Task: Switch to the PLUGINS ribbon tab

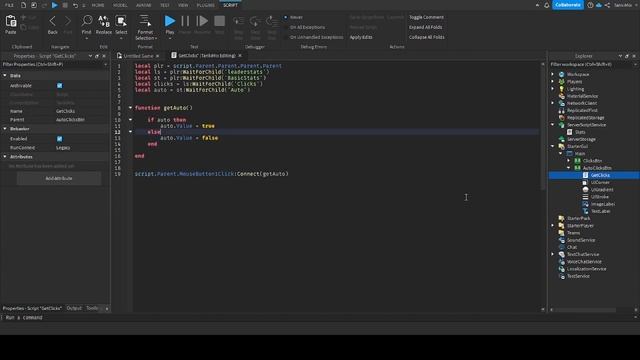Action: click(205, 5)
